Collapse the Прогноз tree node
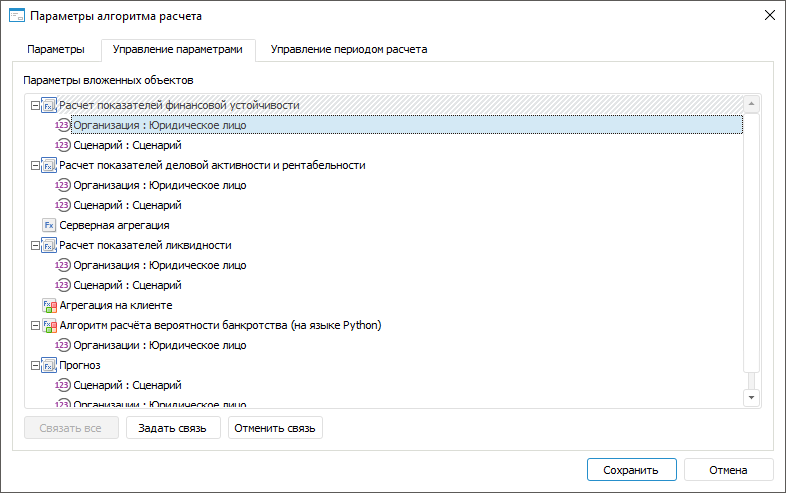Image resolution: width=786 pixels, height=493 pixels. coord(36,365)
